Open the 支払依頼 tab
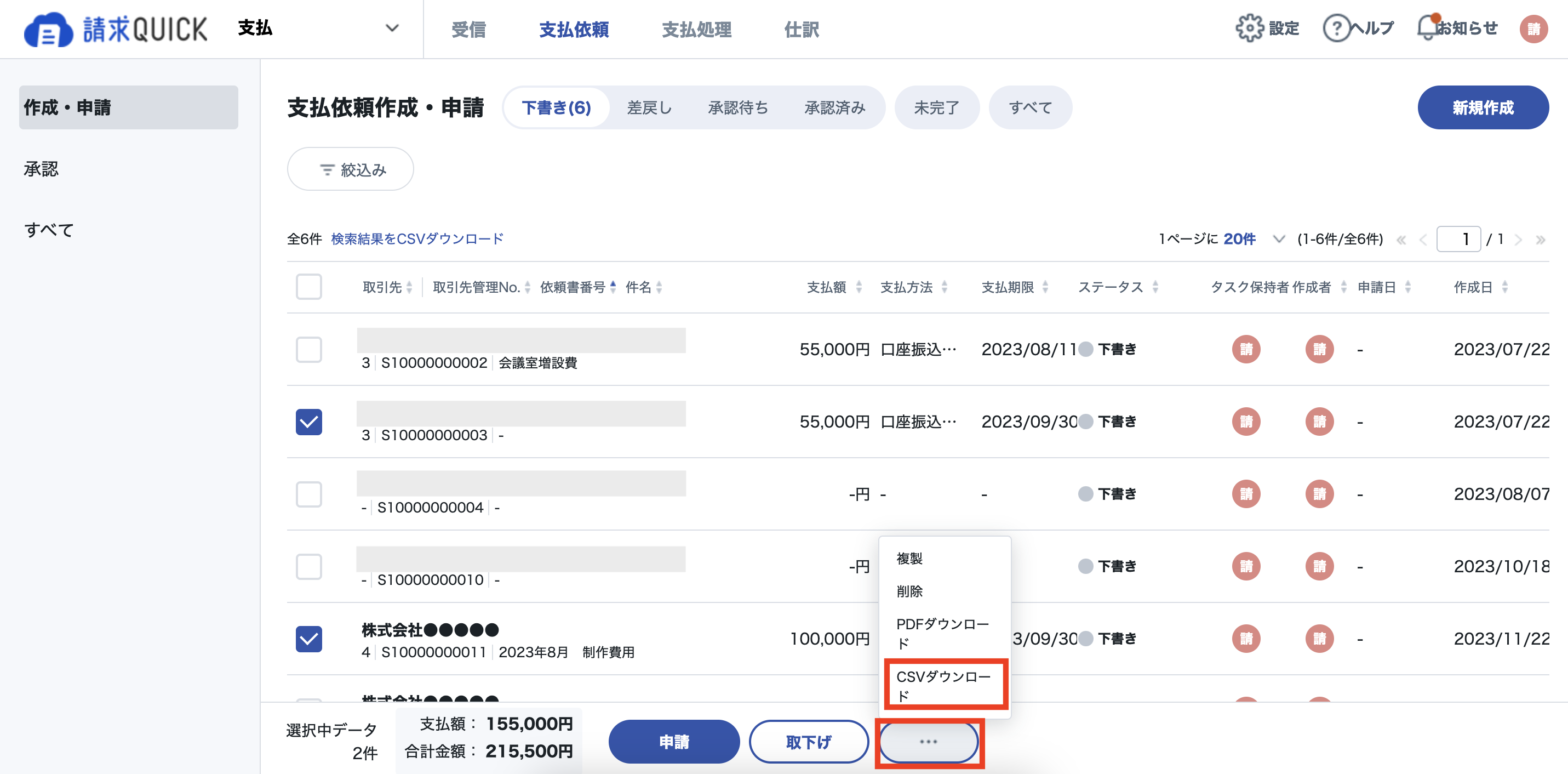Screen dimensions: 1568x774 [x=574, y=29]
